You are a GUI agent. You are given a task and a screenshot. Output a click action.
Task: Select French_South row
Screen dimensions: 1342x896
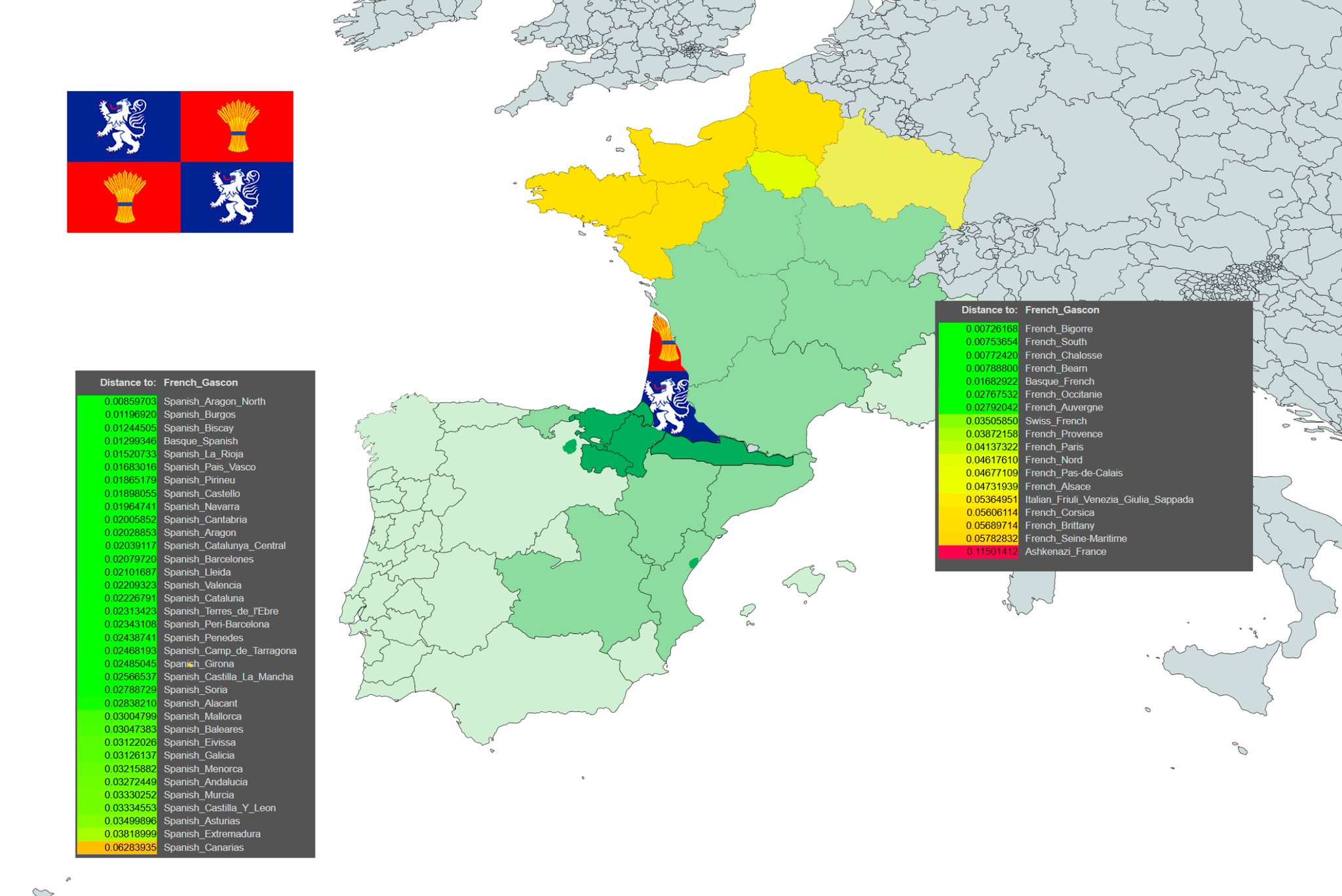pyautogui.click(x=1094, y=342)
